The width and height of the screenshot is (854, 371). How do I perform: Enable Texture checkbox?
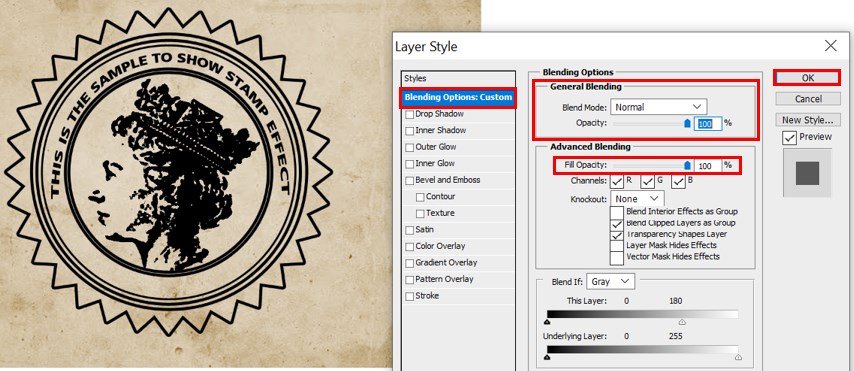click(x=420, y=214)
